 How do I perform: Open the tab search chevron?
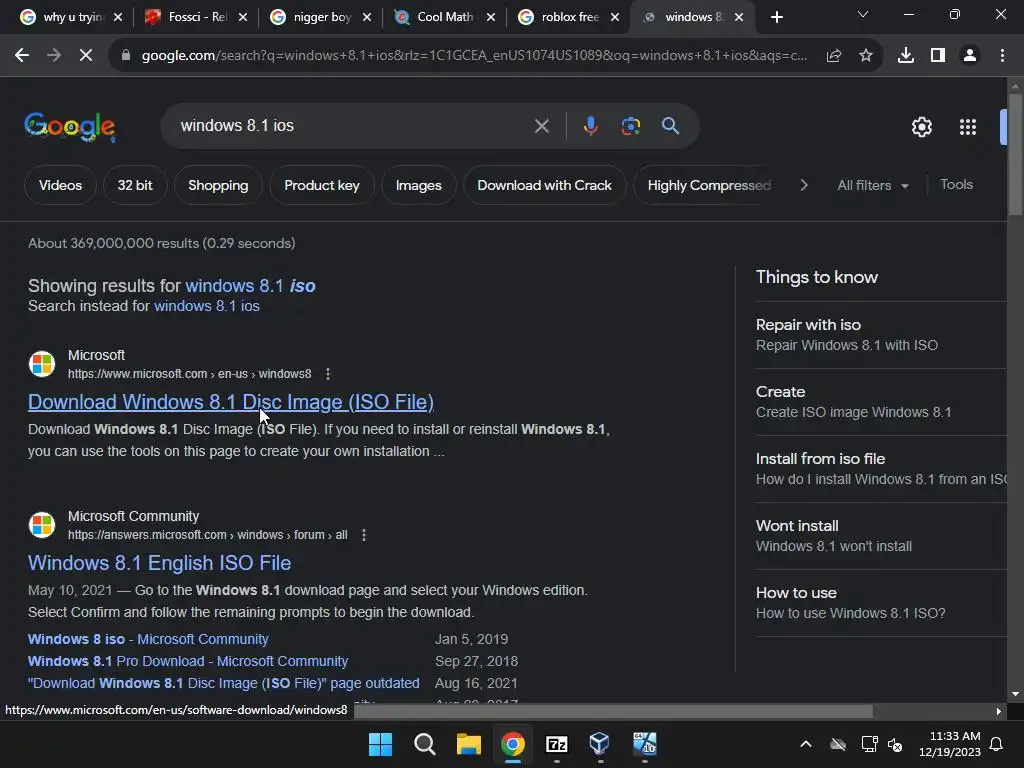click(x=863, y=14)
